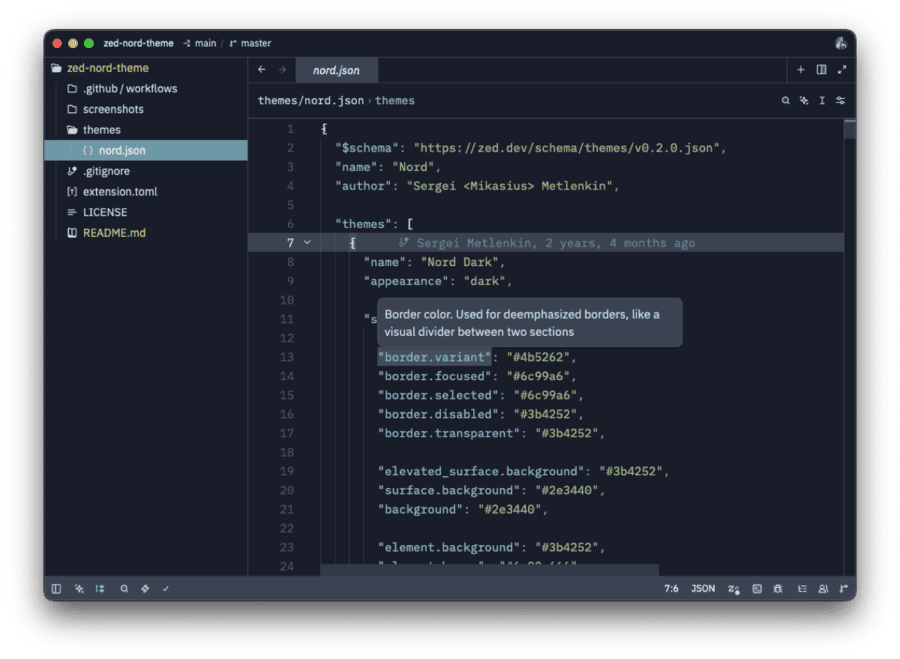Go back with the left arrow
Screen dimensions: 900x659
262,69
